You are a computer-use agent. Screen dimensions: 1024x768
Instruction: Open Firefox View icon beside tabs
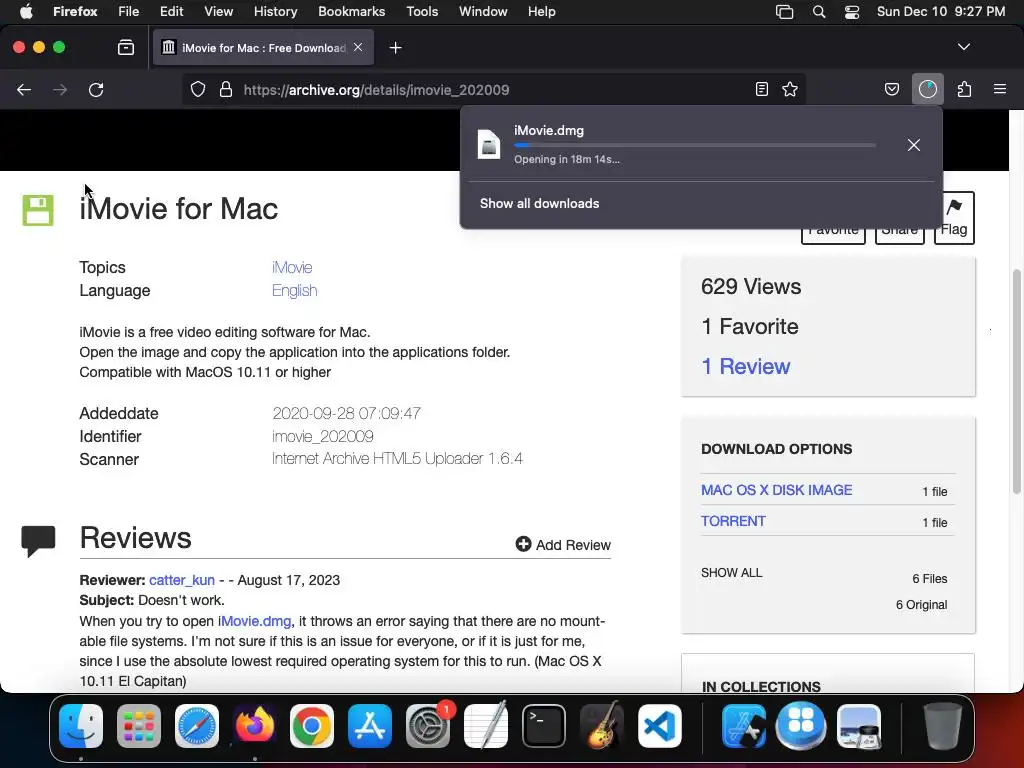pyautogui.click(x=126, y=48)
